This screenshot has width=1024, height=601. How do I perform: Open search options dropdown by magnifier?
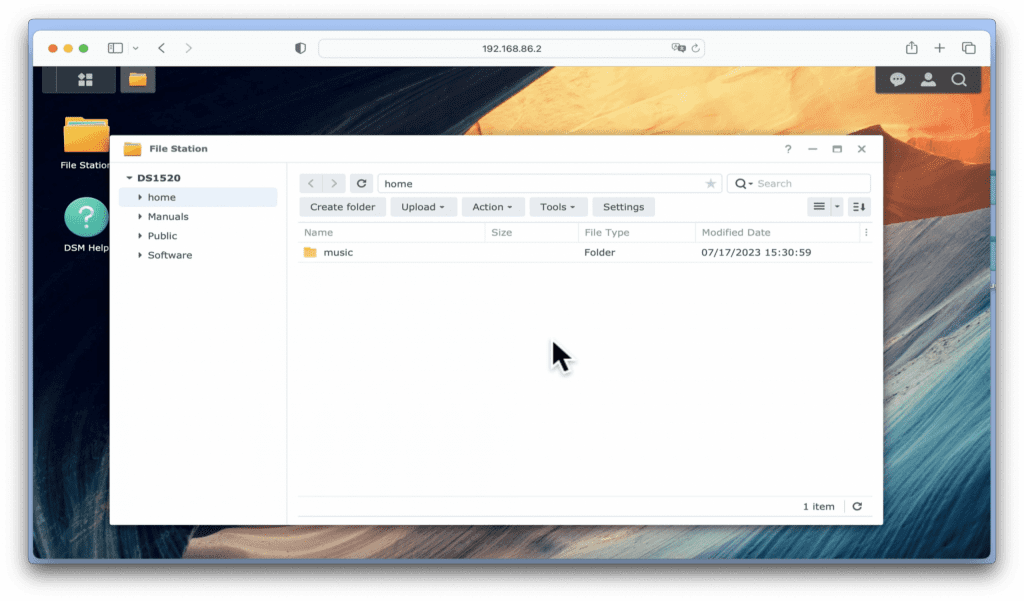pos(744,184)
